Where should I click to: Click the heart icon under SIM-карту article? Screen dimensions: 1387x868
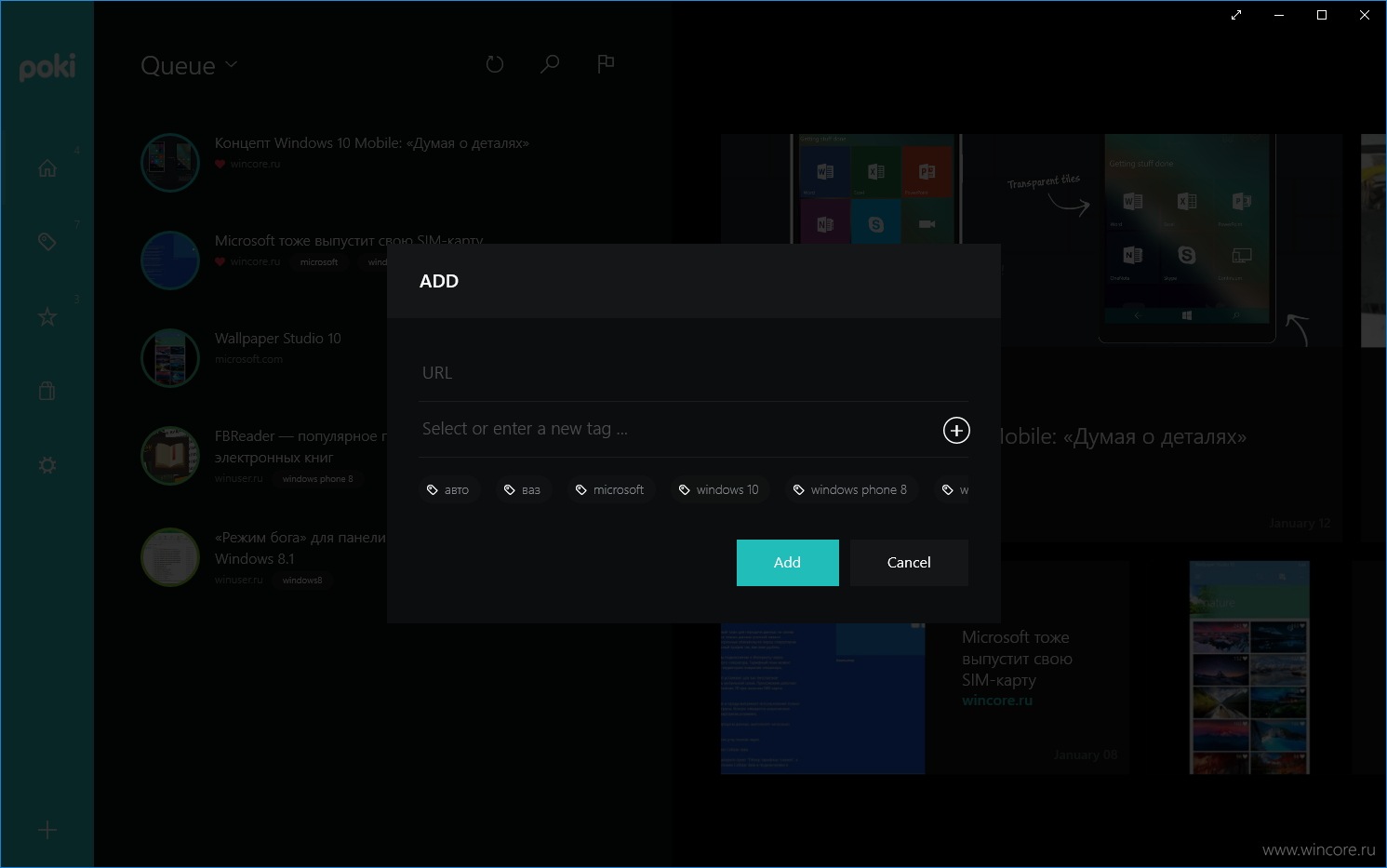[x=220, y=261]
